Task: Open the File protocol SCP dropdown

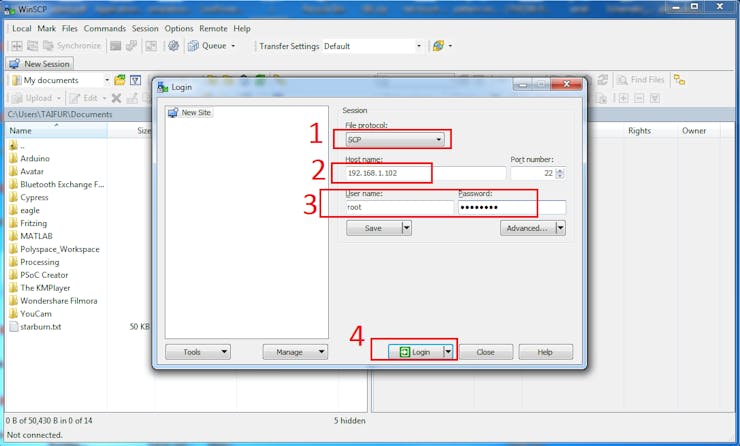Action: (395, 140)
